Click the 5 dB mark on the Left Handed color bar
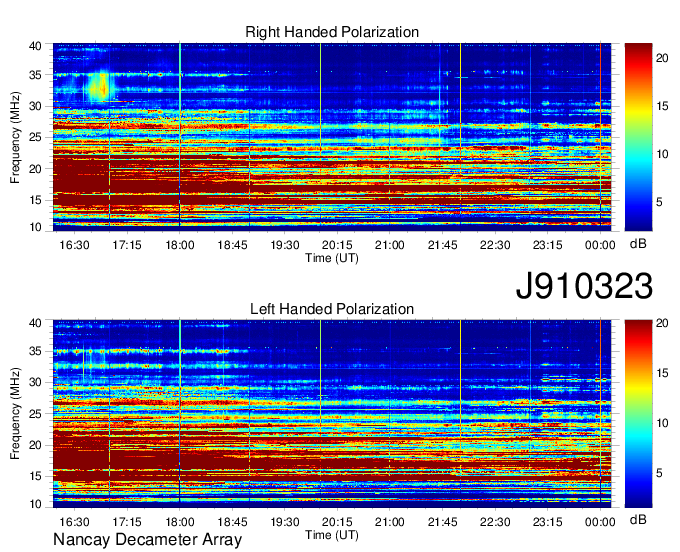Image resolution: width=680 pixels, height=552 pixels. pyautogui.click(x=659, y=473)
